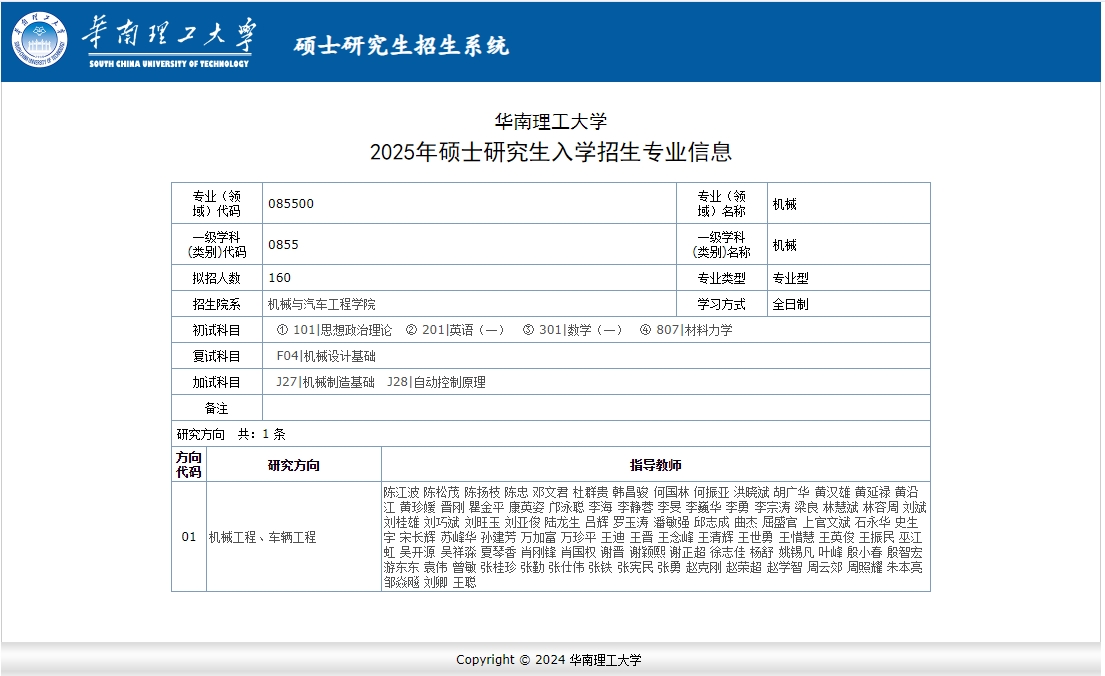
Task: Click the 复试科目 label
Action: [216, 356]
